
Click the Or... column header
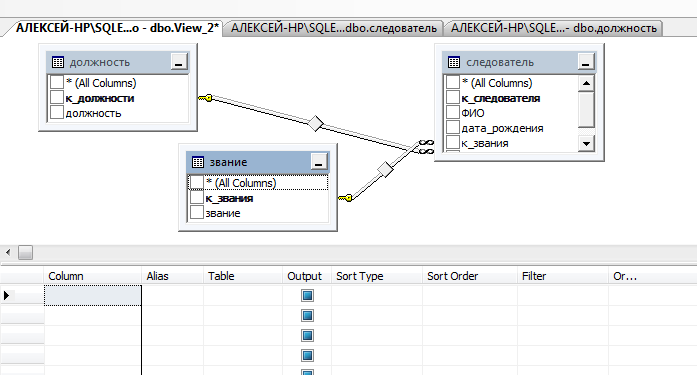click(x=652, y=276)
